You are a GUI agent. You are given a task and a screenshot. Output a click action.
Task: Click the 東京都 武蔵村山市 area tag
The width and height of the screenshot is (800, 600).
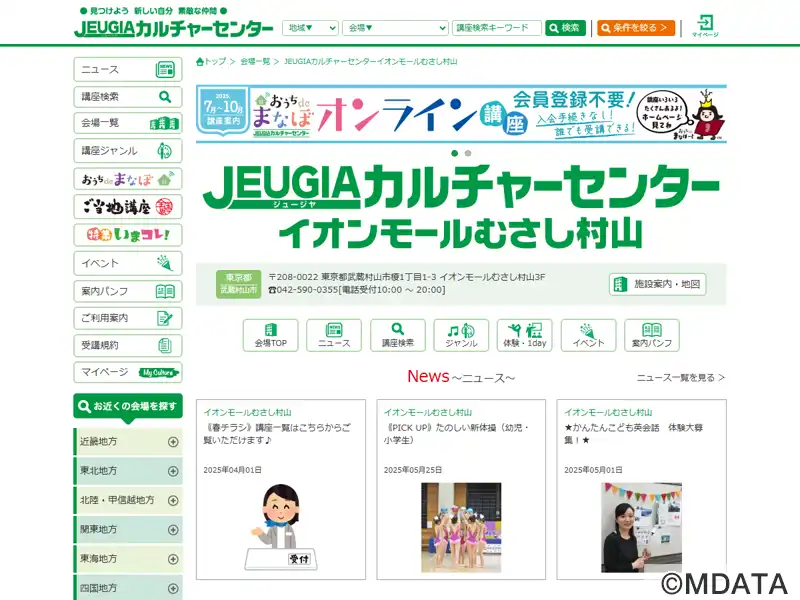coord(238,284)
